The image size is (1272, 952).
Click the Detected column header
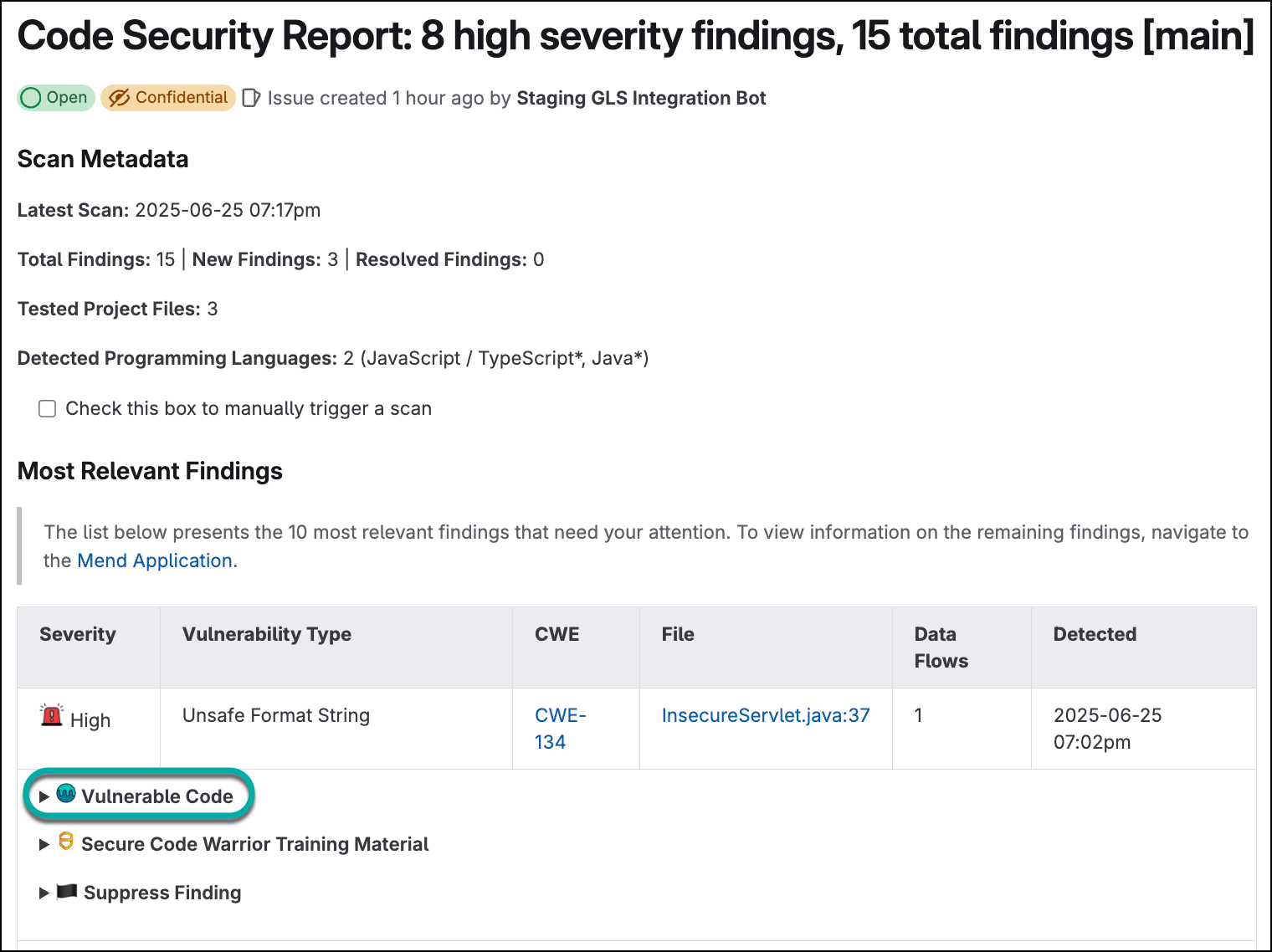[1094, 634]
